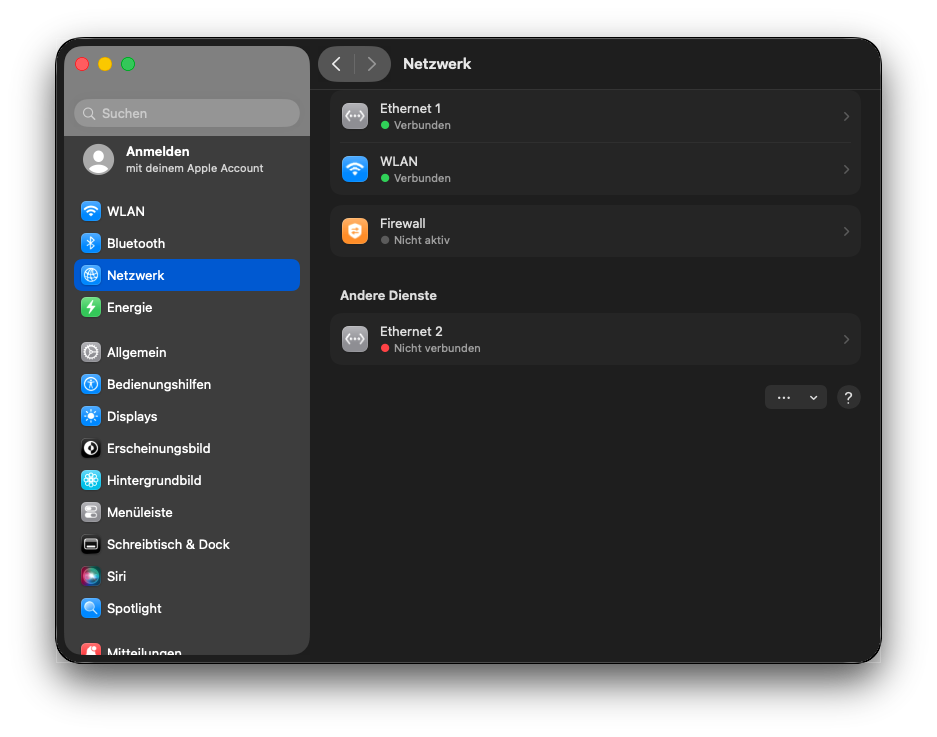Select the Siri icon
The image size is (937, 737).
click(91, 576)
